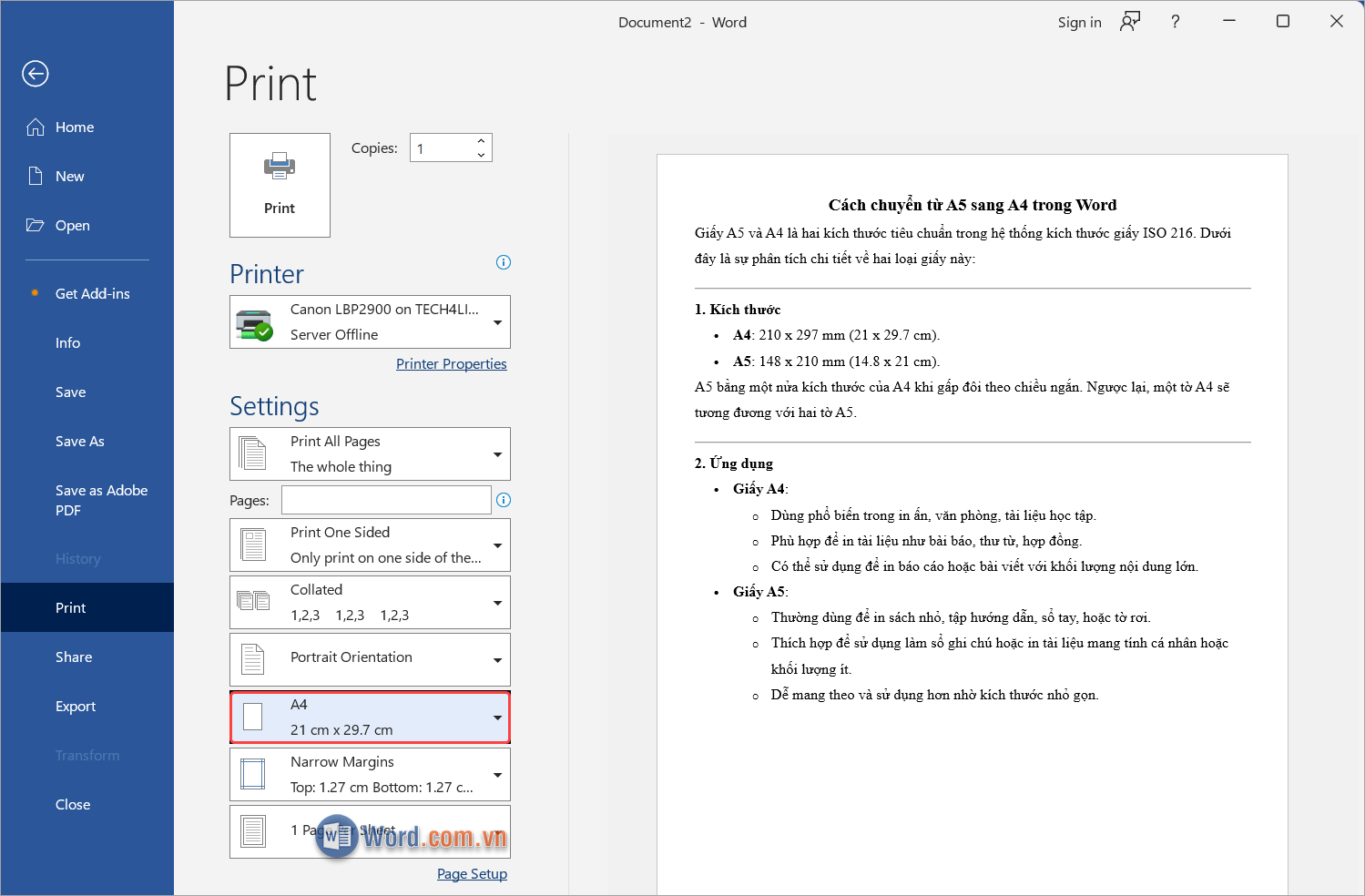Click the info icon next to Pages field
Viewport: 1365px width, 896px height.
[x=504, y=500]
